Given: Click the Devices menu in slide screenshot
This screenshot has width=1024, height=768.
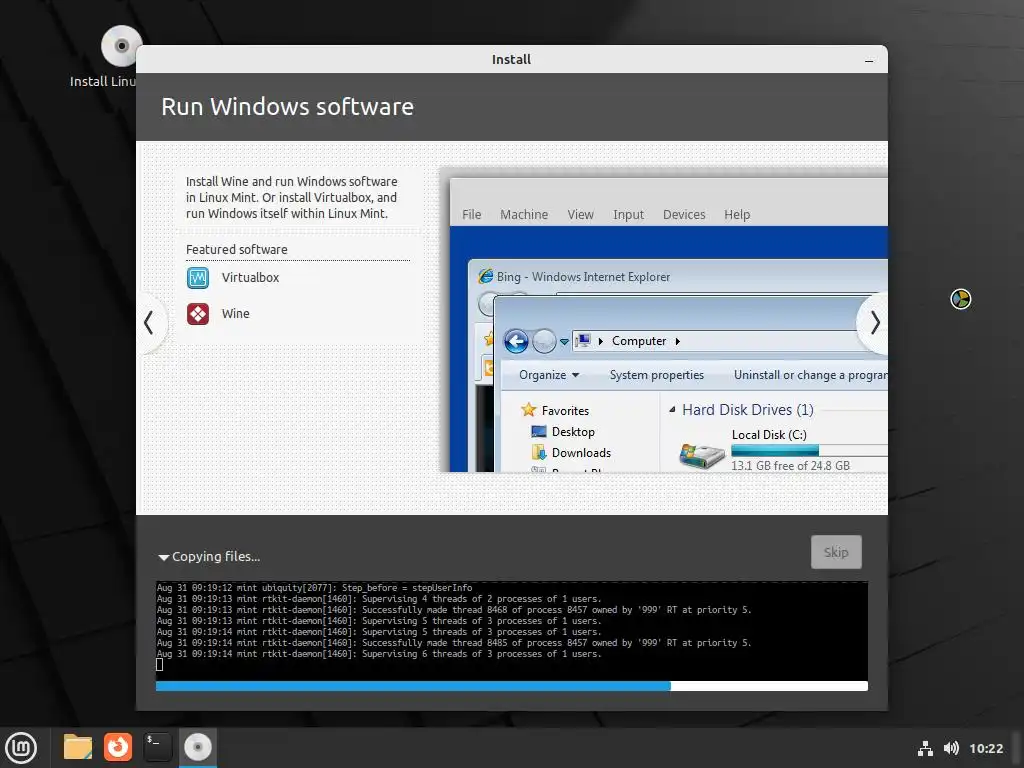Looking at the screenshot, I should [684, 215].
